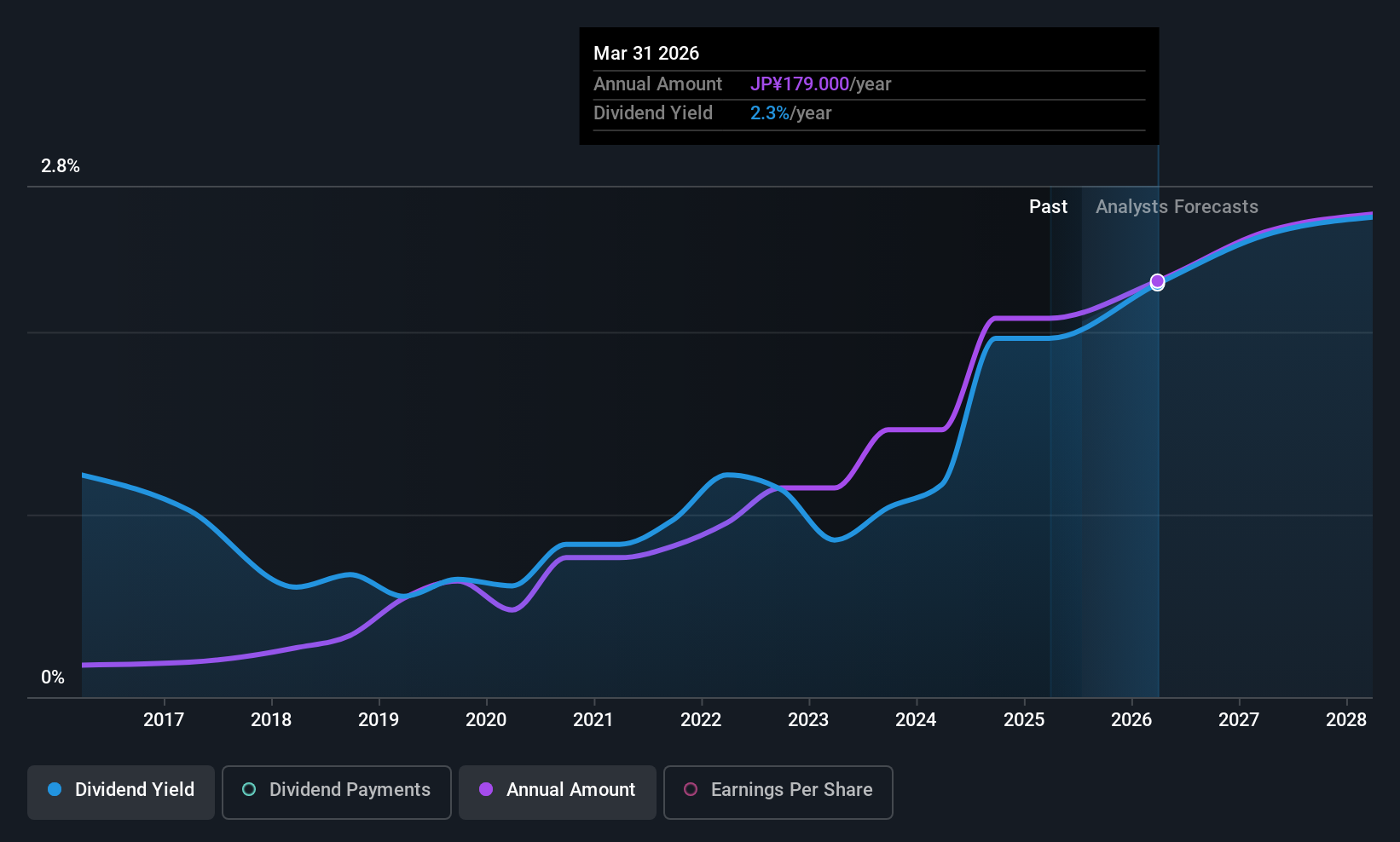Click the 2024 x-axis label
The width and height of the screenshot is (1400, 842).
coord(916,720)
